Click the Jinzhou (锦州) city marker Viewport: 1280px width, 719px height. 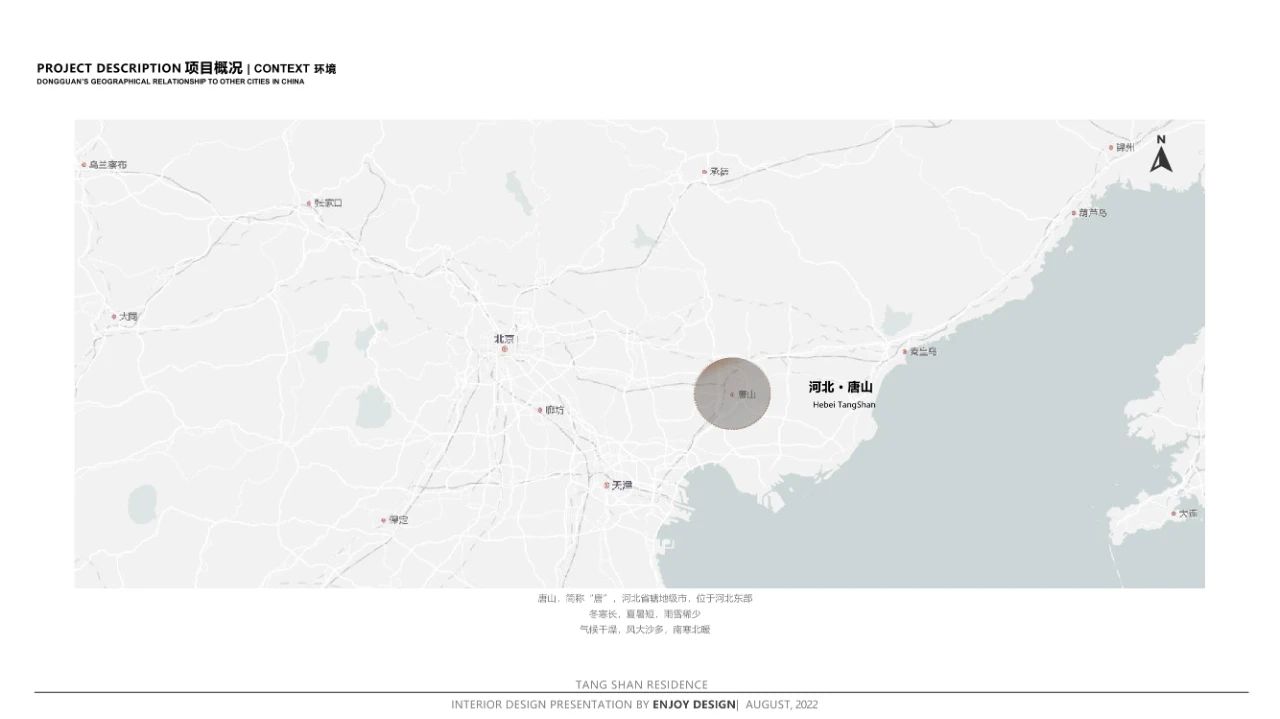point(1111,148)
